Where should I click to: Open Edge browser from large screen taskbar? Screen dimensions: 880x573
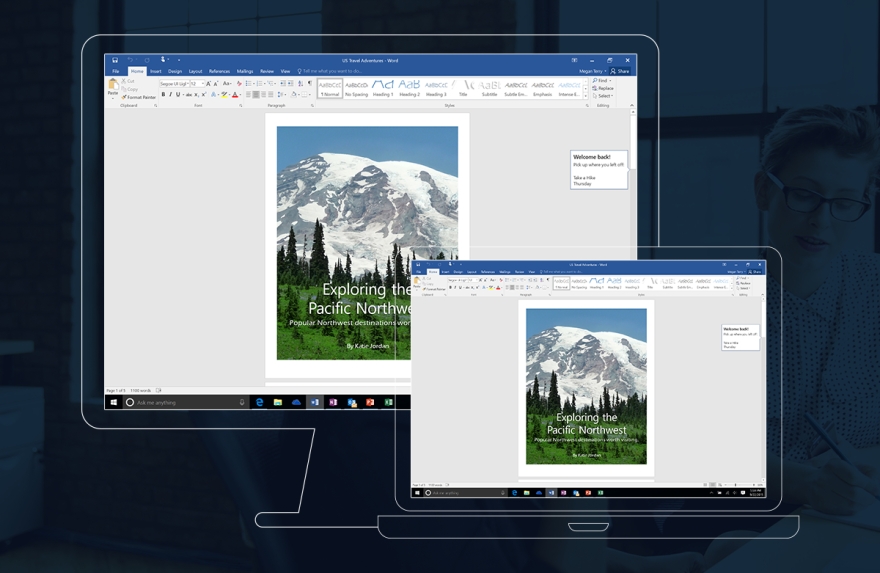(259, 402)
